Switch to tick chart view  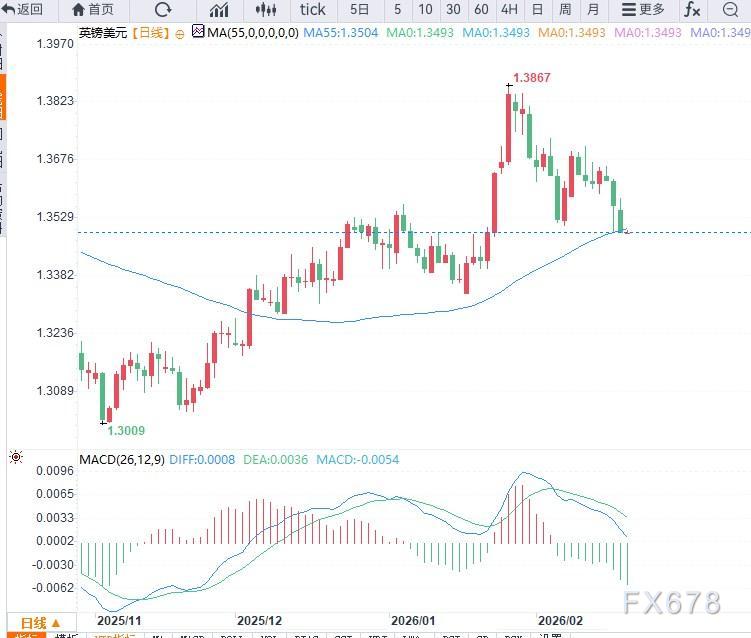pyautogui.click(x=312, y=10)
